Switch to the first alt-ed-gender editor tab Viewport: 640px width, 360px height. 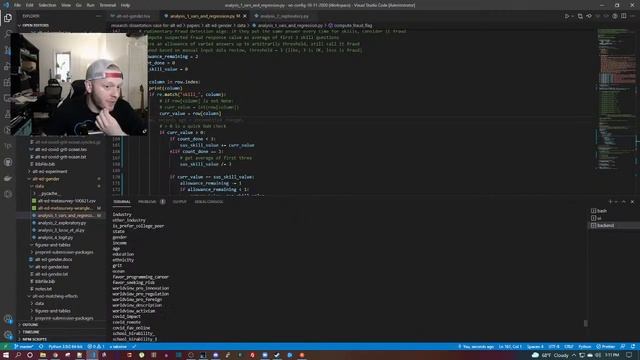[x=133, y=16]
